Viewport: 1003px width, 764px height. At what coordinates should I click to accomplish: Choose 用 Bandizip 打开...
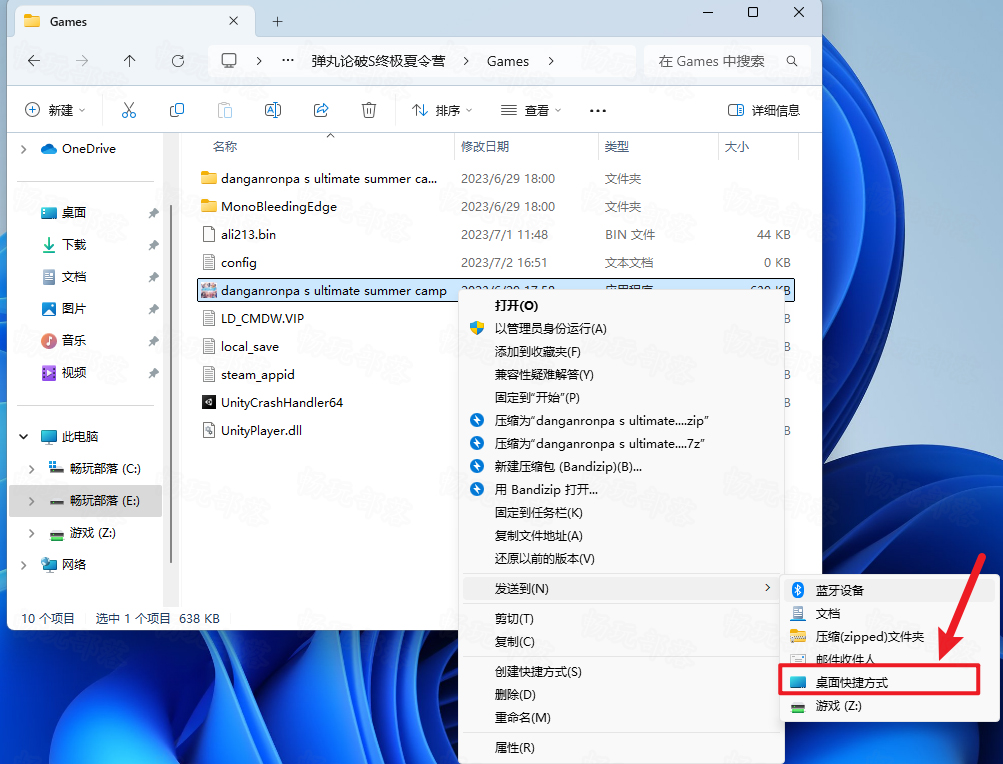point(622,490)
